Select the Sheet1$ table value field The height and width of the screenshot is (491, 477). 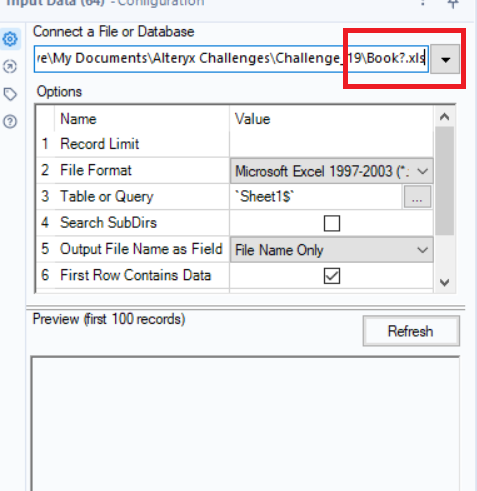[x=316, y=197]
